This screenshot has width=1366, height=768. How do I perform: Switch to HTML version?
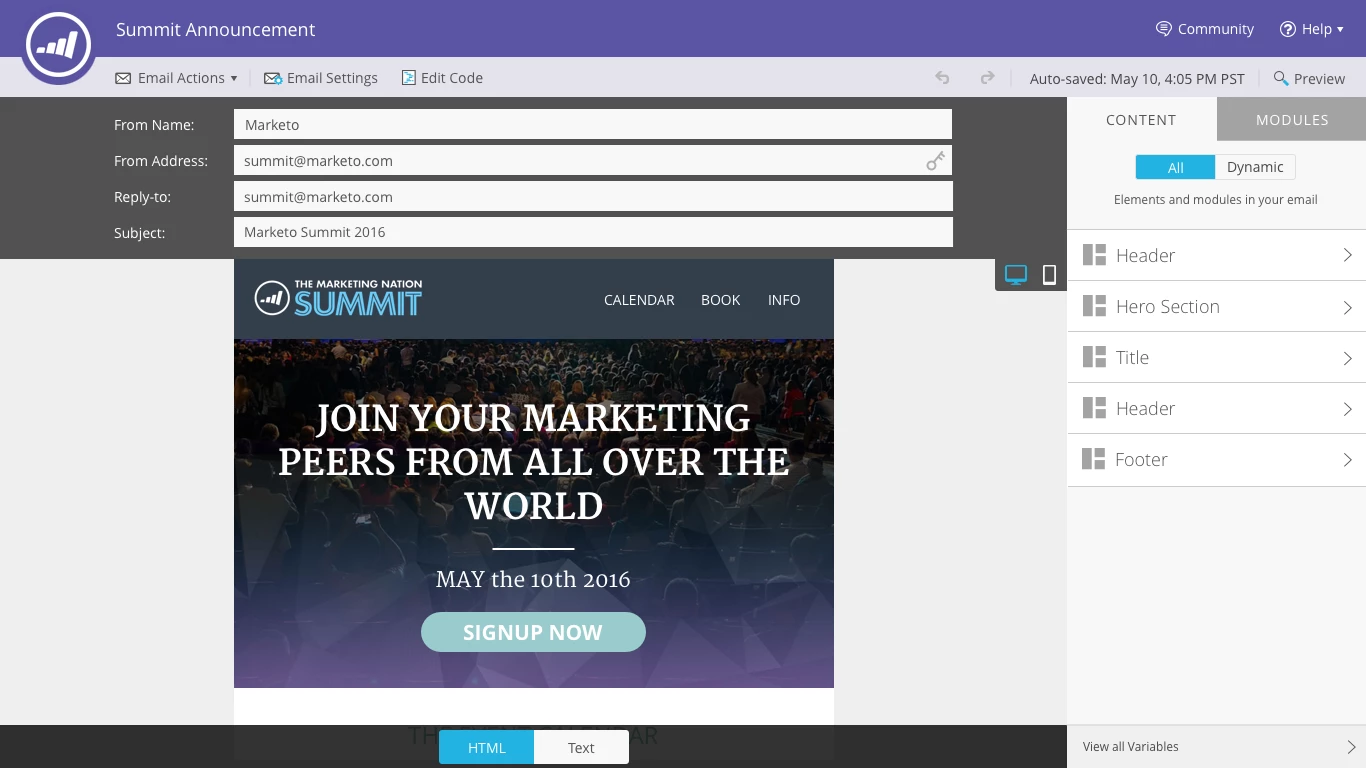click(x=487, y=747)
